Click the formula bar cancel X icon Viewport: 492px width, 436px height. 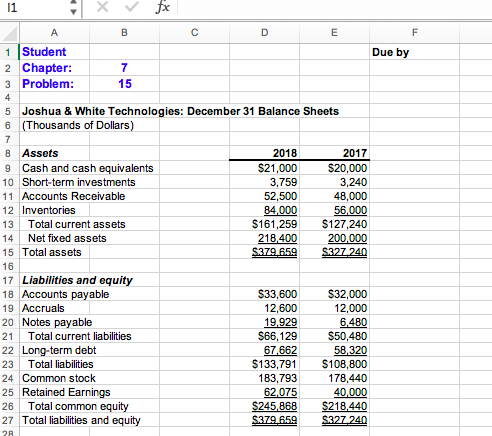[102, 7]
